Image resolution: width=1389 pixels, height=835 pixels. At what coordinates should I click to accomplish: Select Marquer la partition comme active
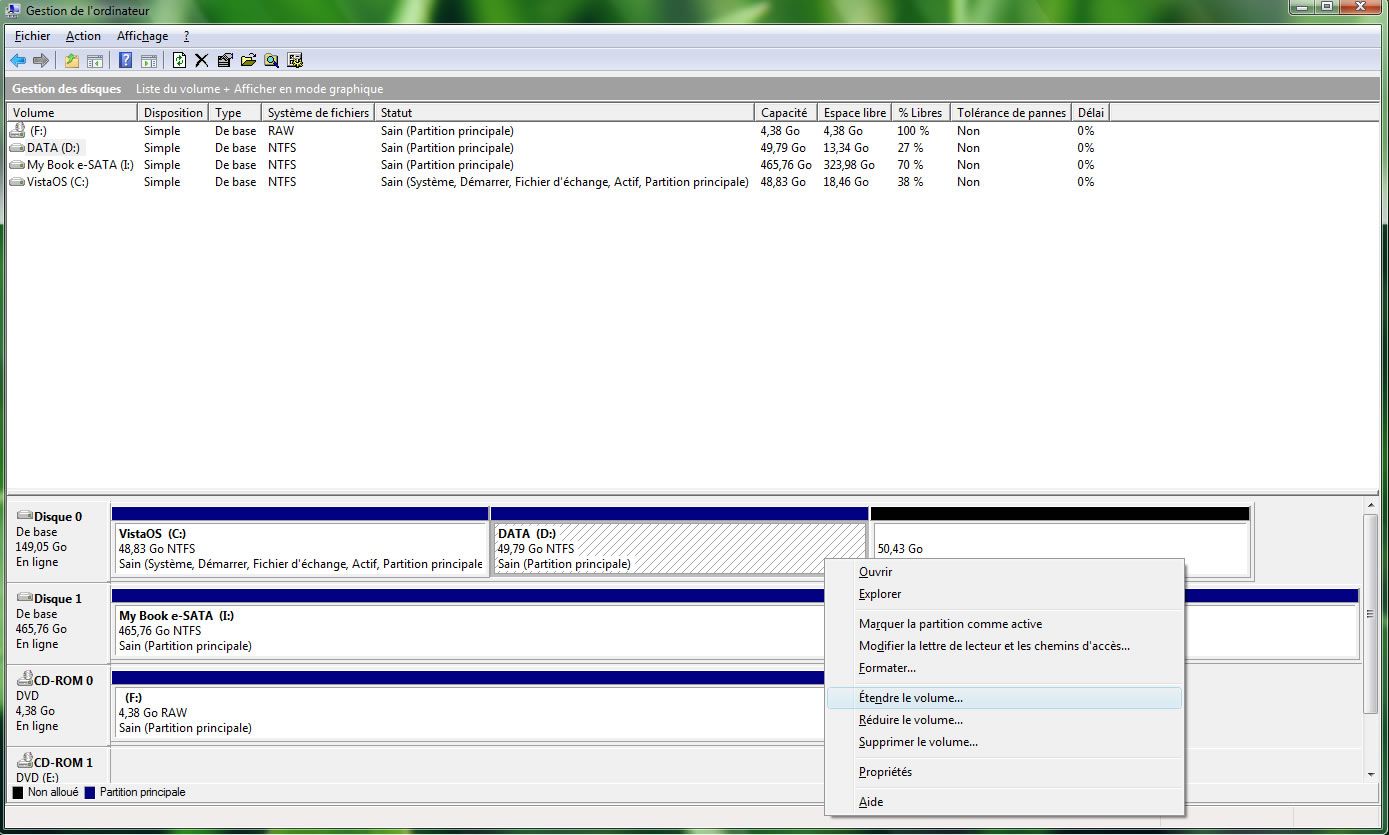click(x=1004, y=624)
